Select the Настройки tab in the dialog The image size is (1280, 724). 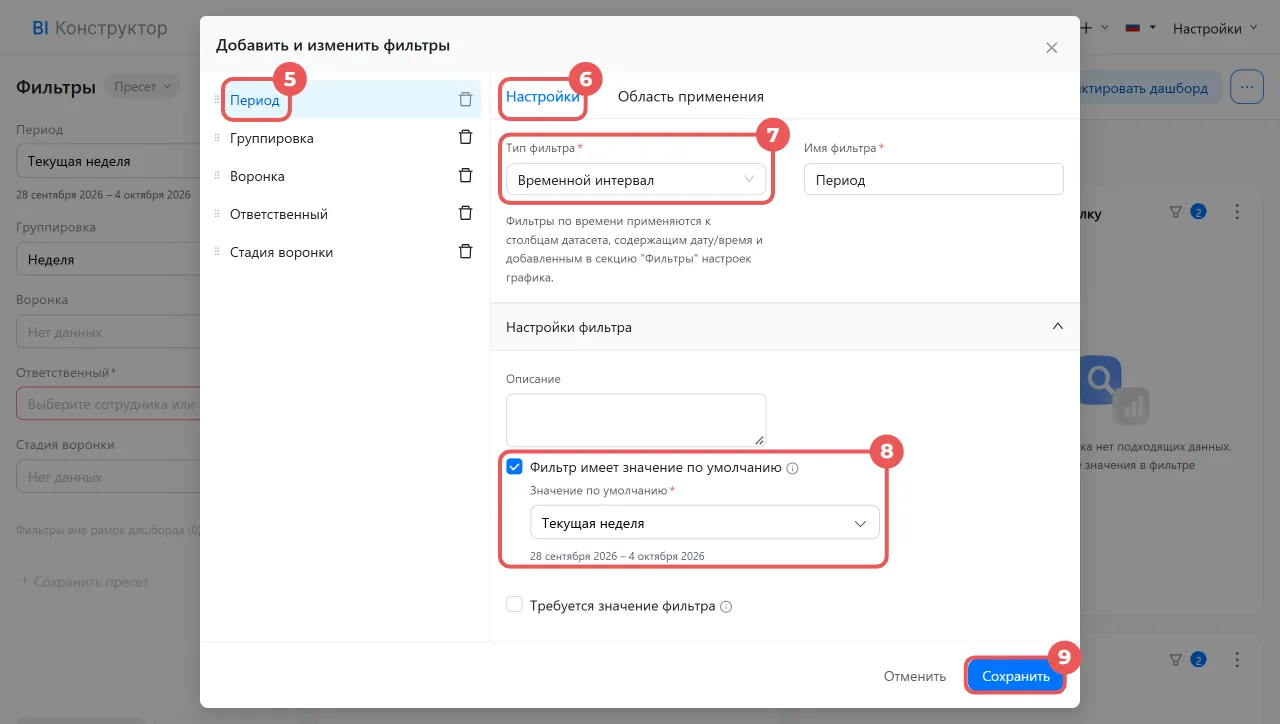[543, 97]
